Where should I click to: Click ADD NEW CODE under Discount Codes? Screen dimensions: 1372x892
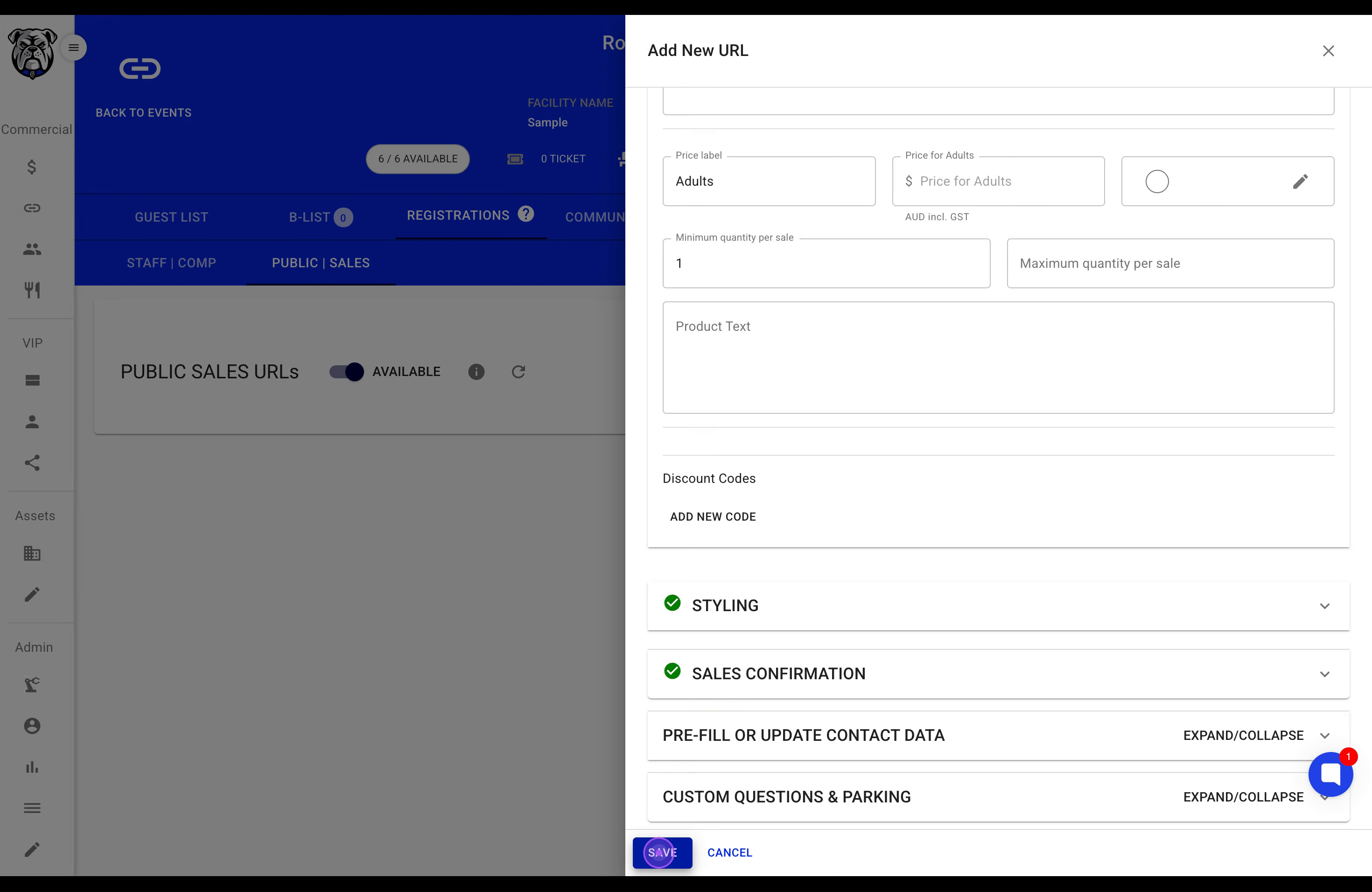click(x=713, y=517)
